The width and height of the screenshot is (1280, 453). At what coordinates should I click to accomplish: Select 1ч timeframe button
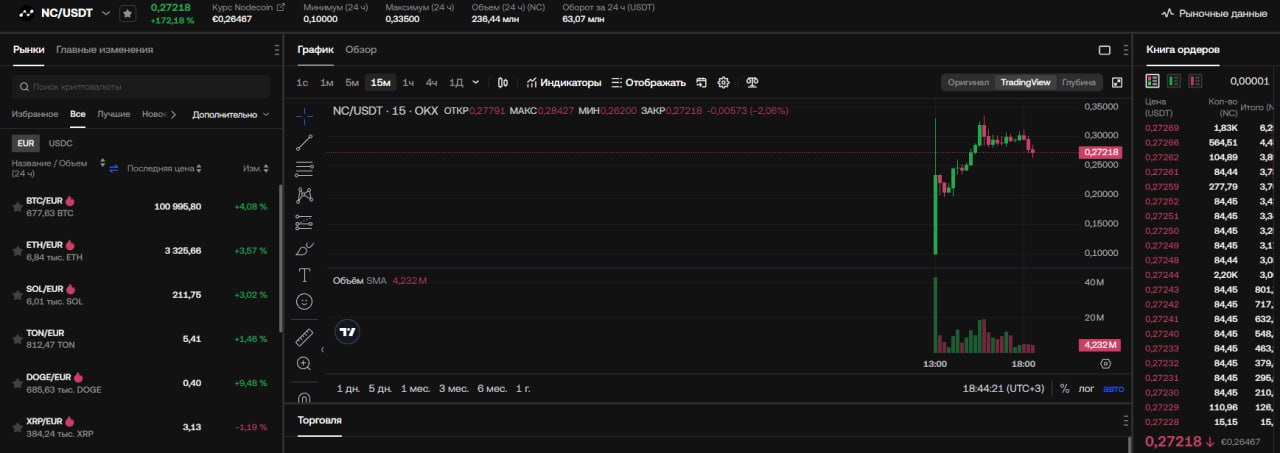coord(408,82)
